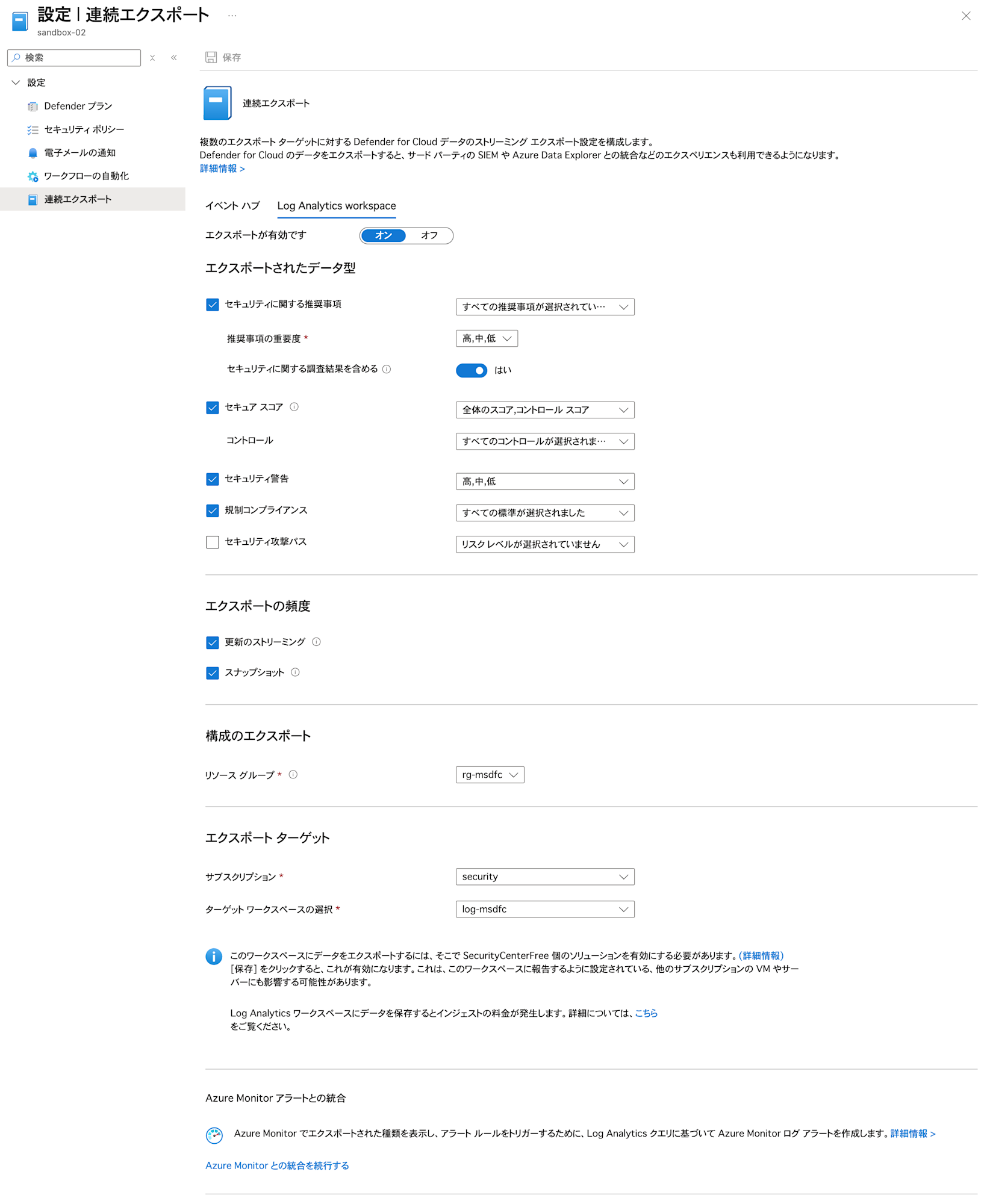987x1204 pixels.
Task: Select Log Analytics workspace tab
Action: 337,206
